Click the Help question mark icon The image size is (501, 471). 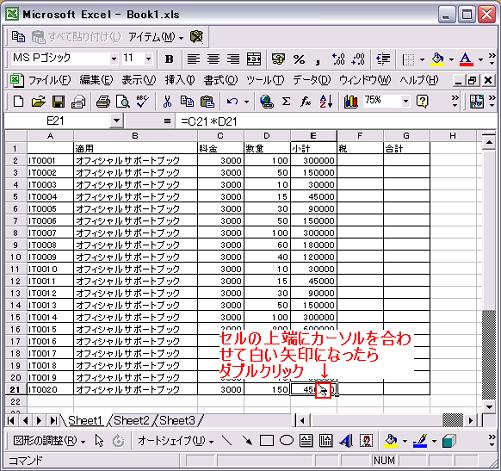tap(422, 101)
